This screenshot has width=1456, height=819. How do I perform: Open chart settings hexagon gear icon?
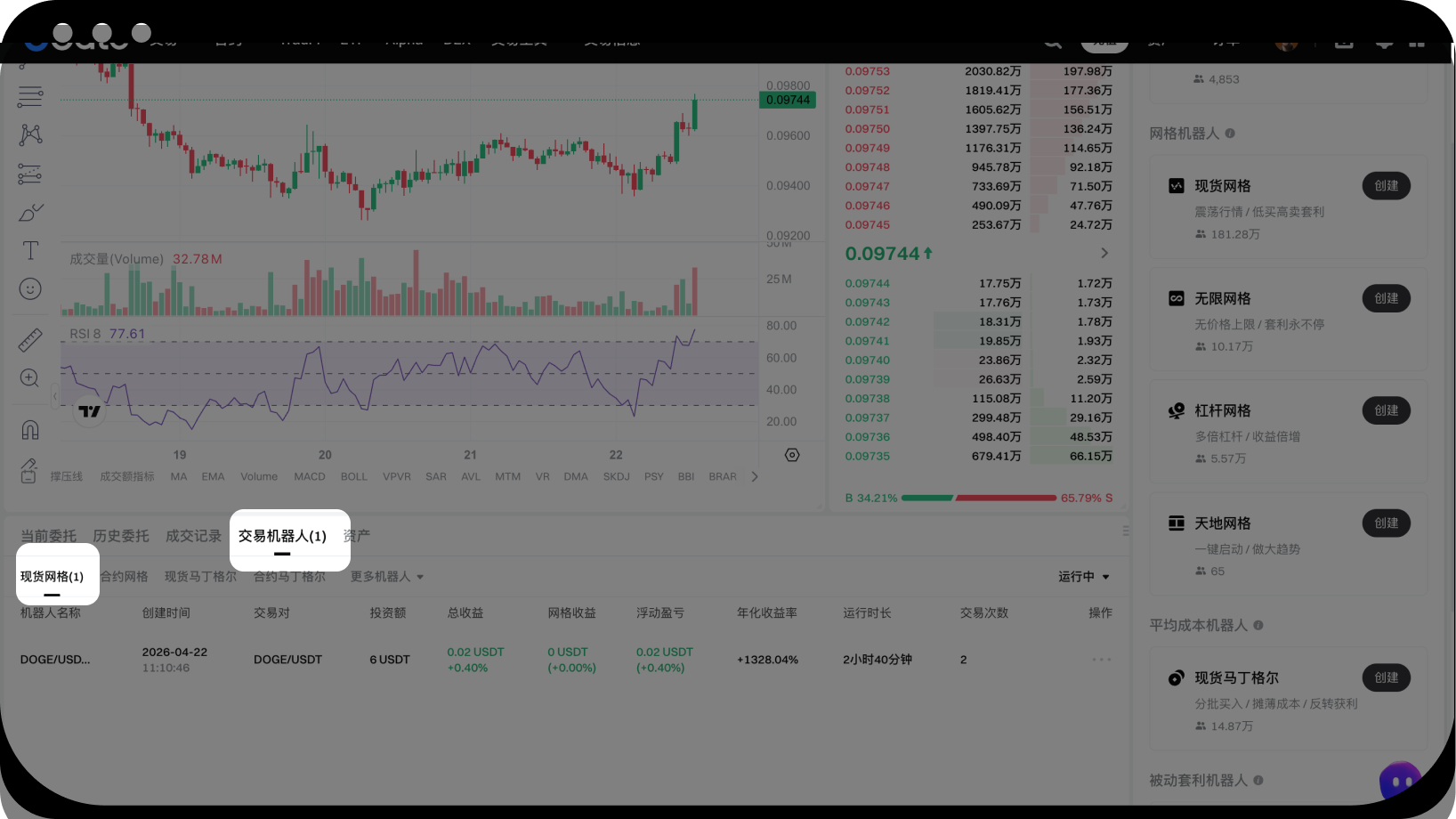tap(792, 455)
